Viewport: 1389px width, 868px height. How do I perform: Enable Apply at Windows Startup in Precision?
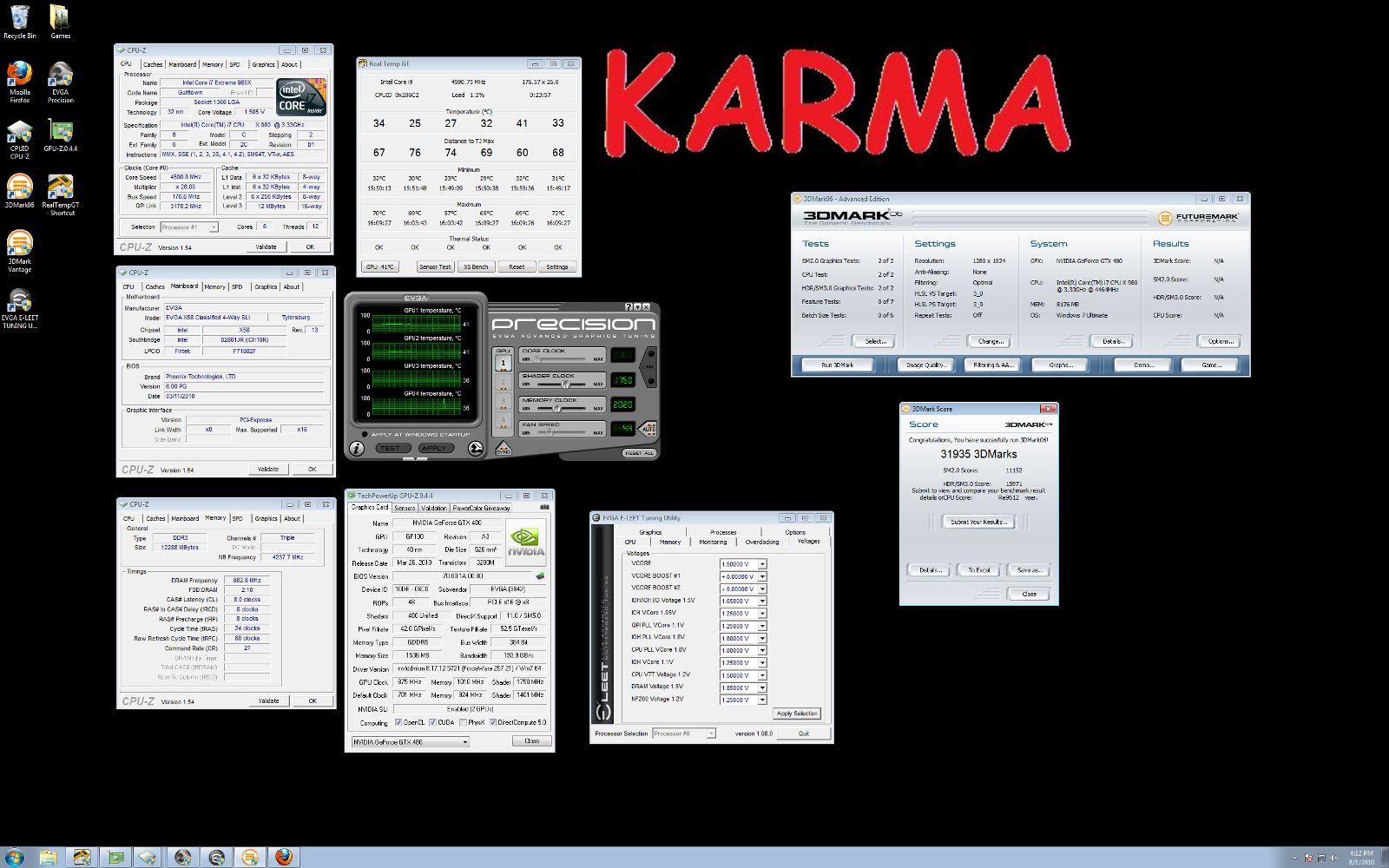pos(364,434)
